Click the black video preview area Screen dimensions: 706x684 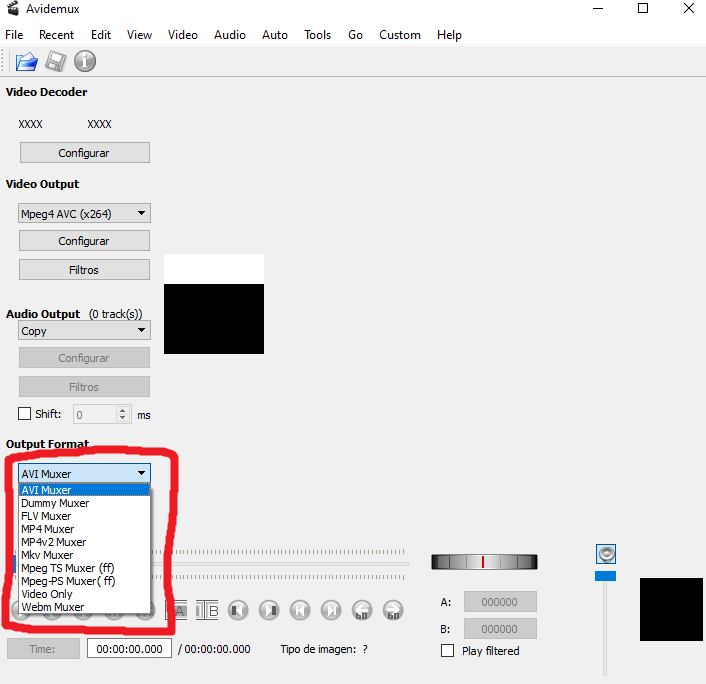click(214, 318)
